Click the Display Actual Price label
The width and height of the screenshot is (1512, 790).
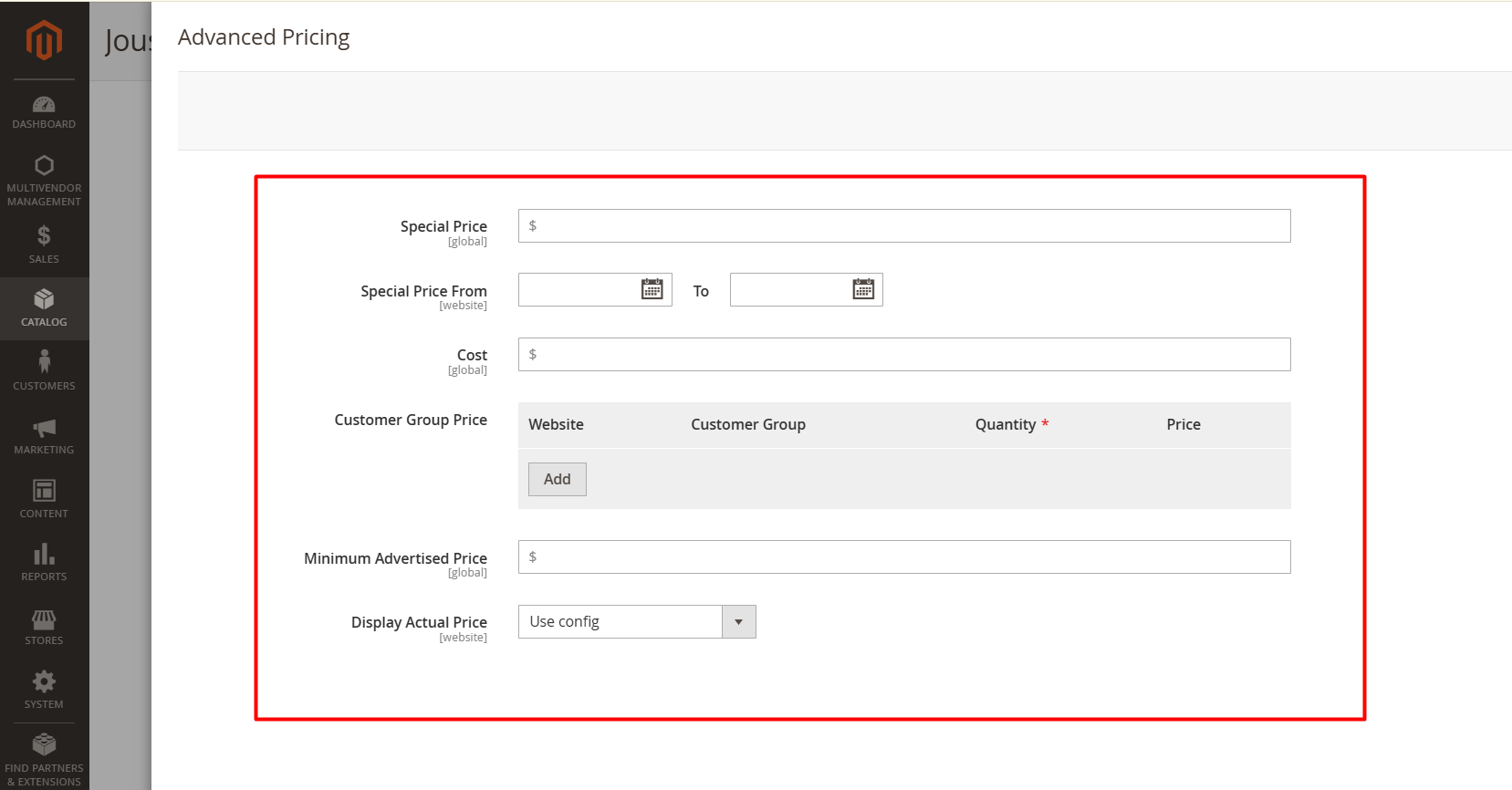tap(419, 622)
